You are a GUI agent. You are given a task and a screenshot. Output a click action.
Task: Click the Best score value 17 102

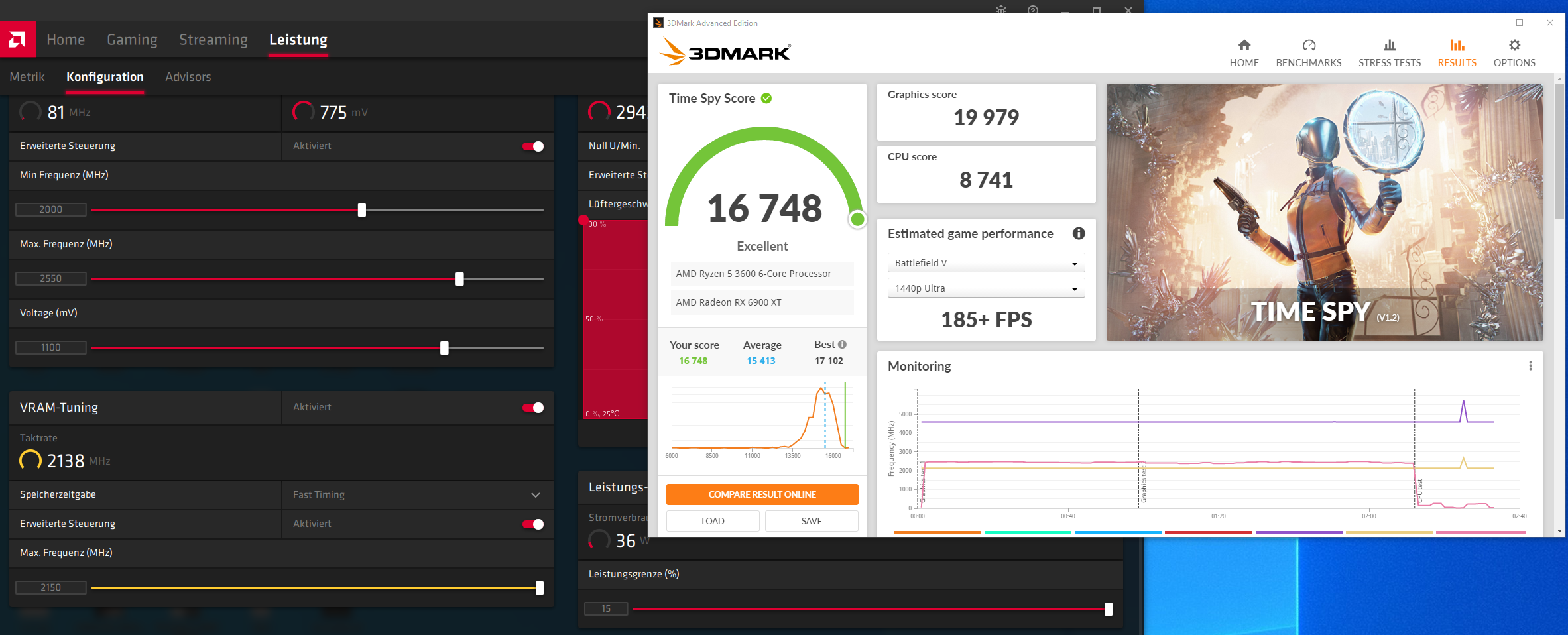[x=829, y=361]
